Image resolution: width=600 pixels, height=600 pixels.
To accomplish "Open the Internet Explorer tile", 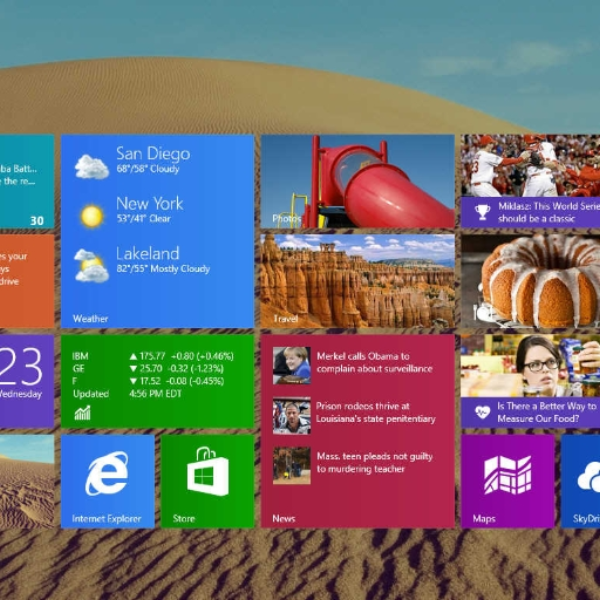I will coord(108,481).
